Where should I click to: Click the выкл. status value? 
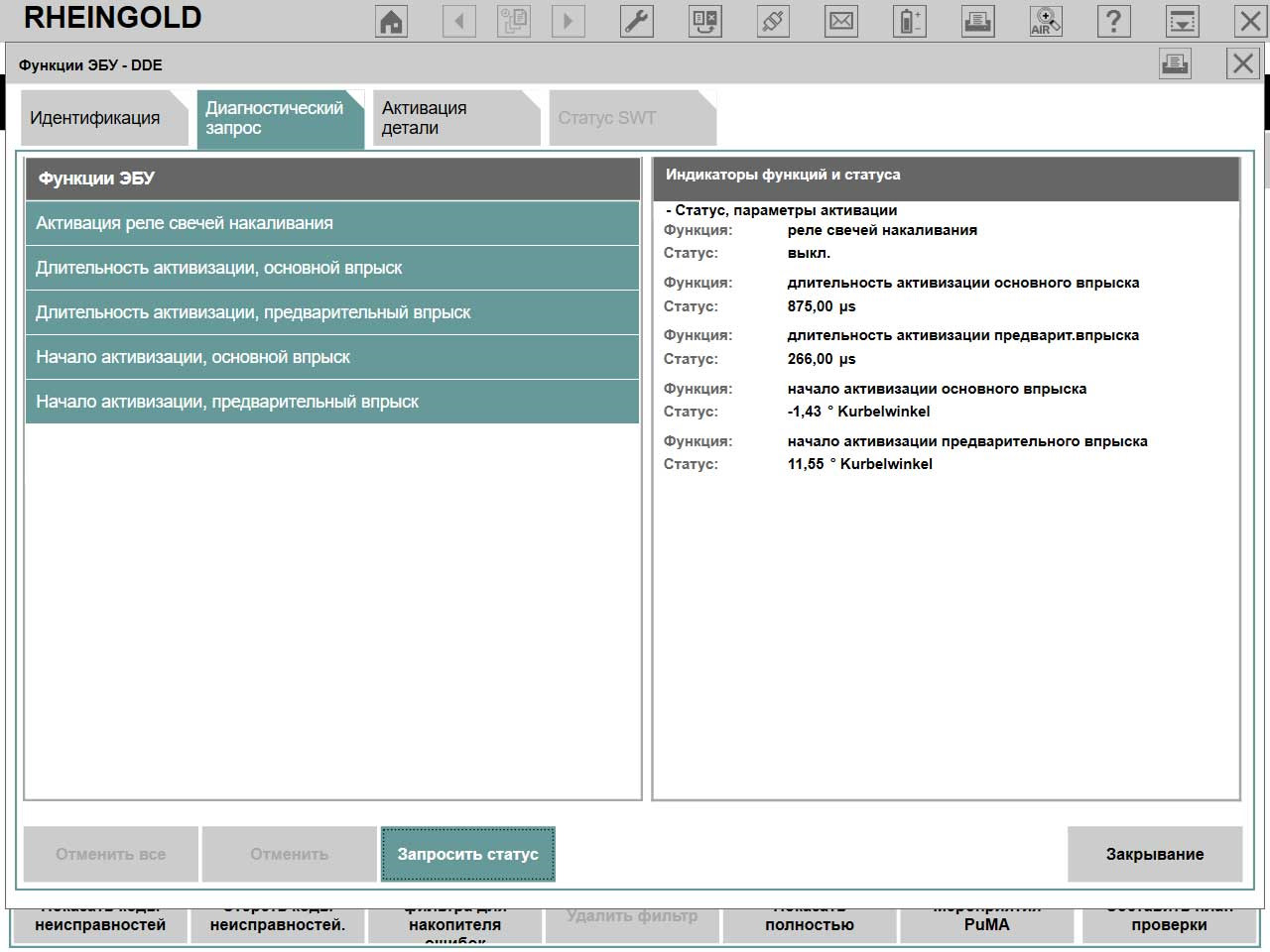click(x=809, y=253)
